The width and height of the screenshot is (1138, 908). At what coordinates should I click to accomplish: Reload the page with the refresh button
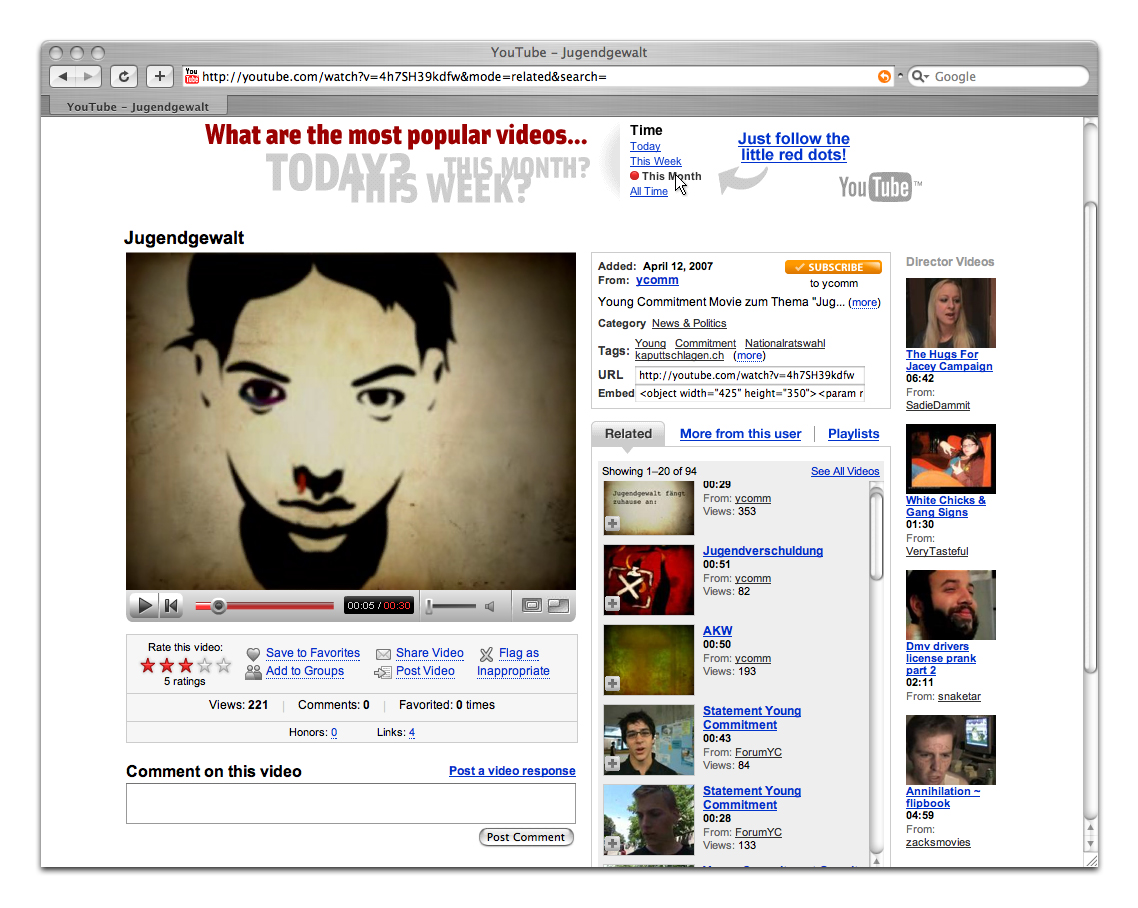pos(124,76)
